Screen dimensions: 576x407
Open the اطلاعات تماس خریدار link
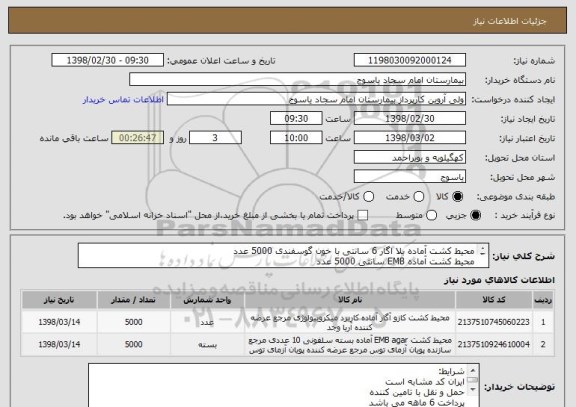pos(123,100)
